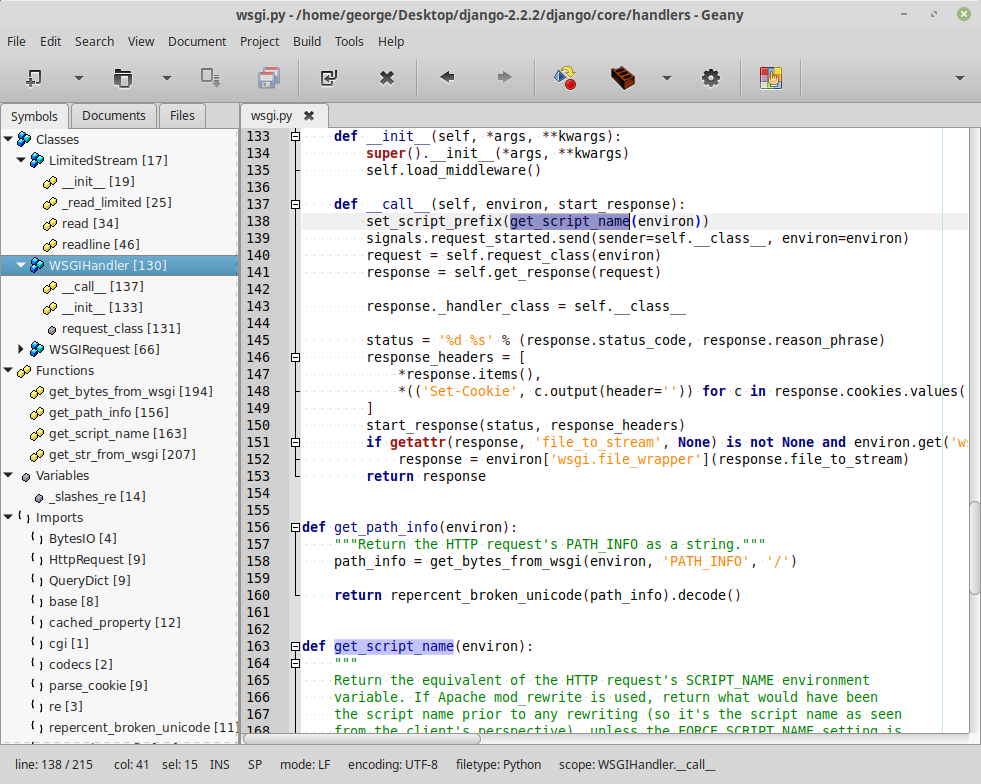Screen dimensions: 981x784
Task: Toggle fold marker at line 156
Action: coord(295,527)
